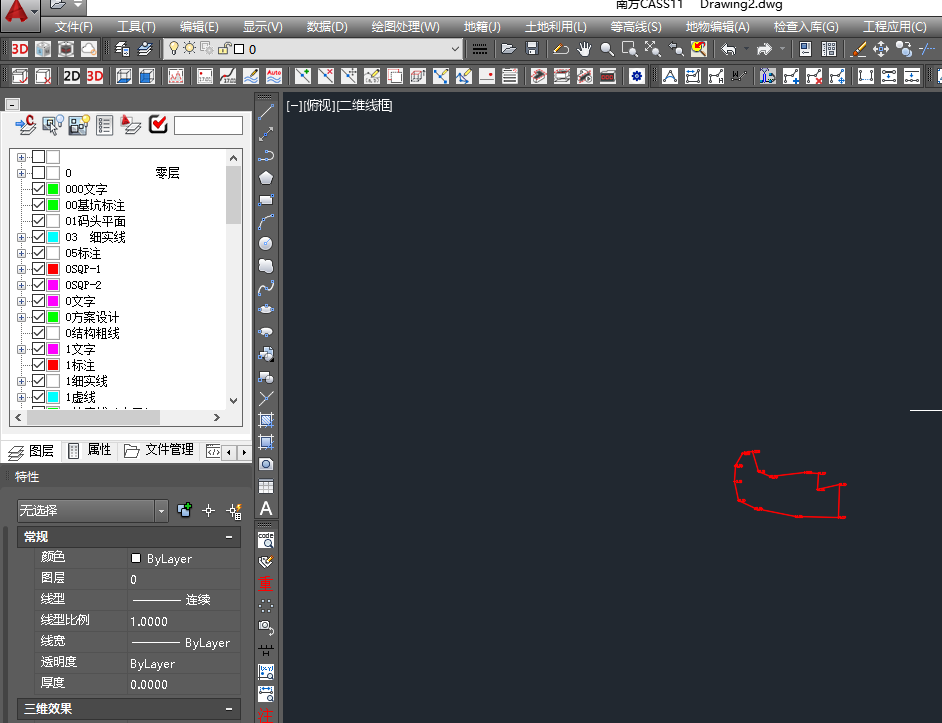Select the Rectangle draw tool
The image size is (942, 723).
(266, 200)
